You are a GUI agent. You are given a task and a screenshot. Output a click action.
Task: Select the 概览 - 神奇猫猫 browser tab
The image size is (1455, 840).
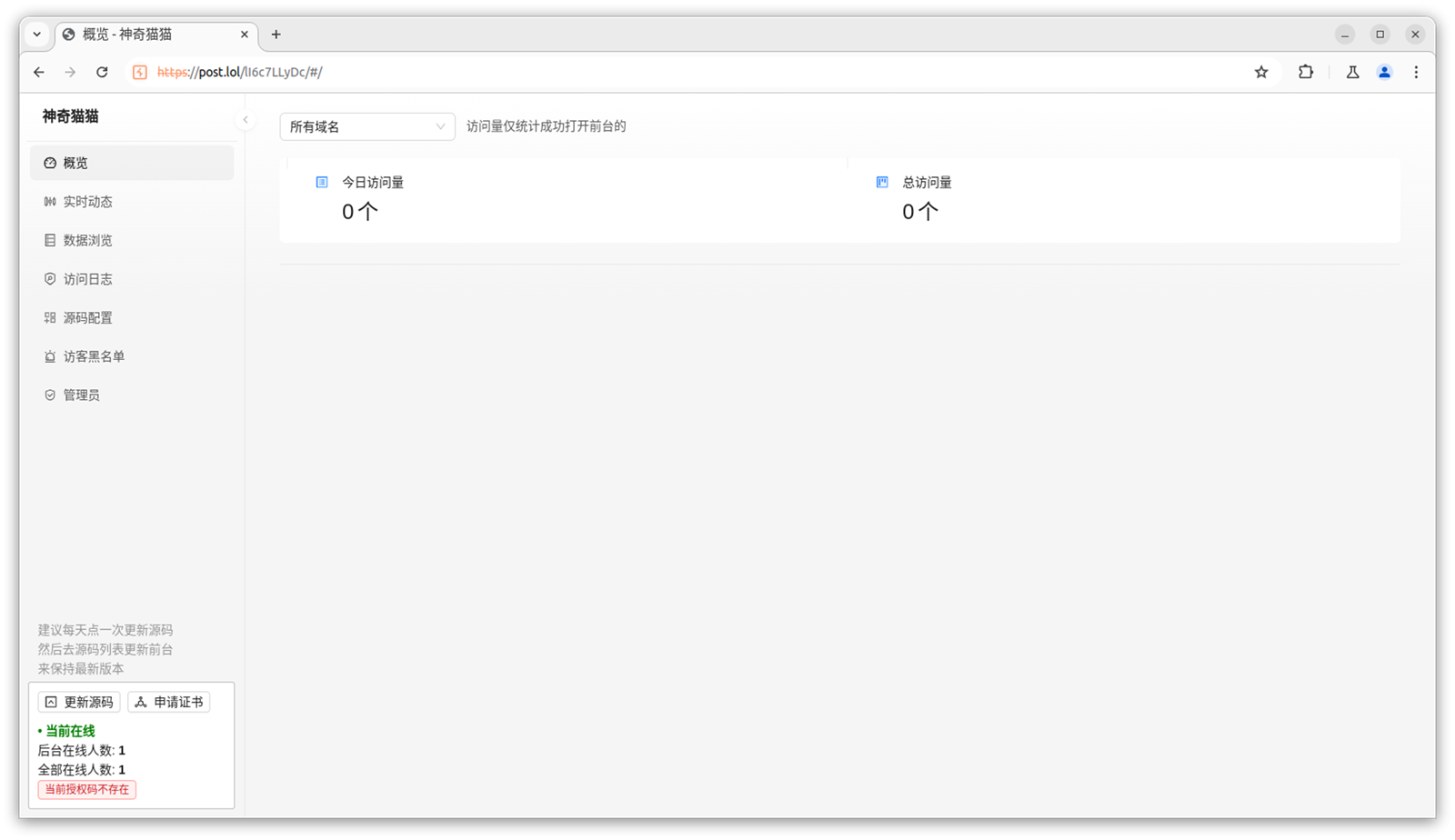(x=156, y=35)
